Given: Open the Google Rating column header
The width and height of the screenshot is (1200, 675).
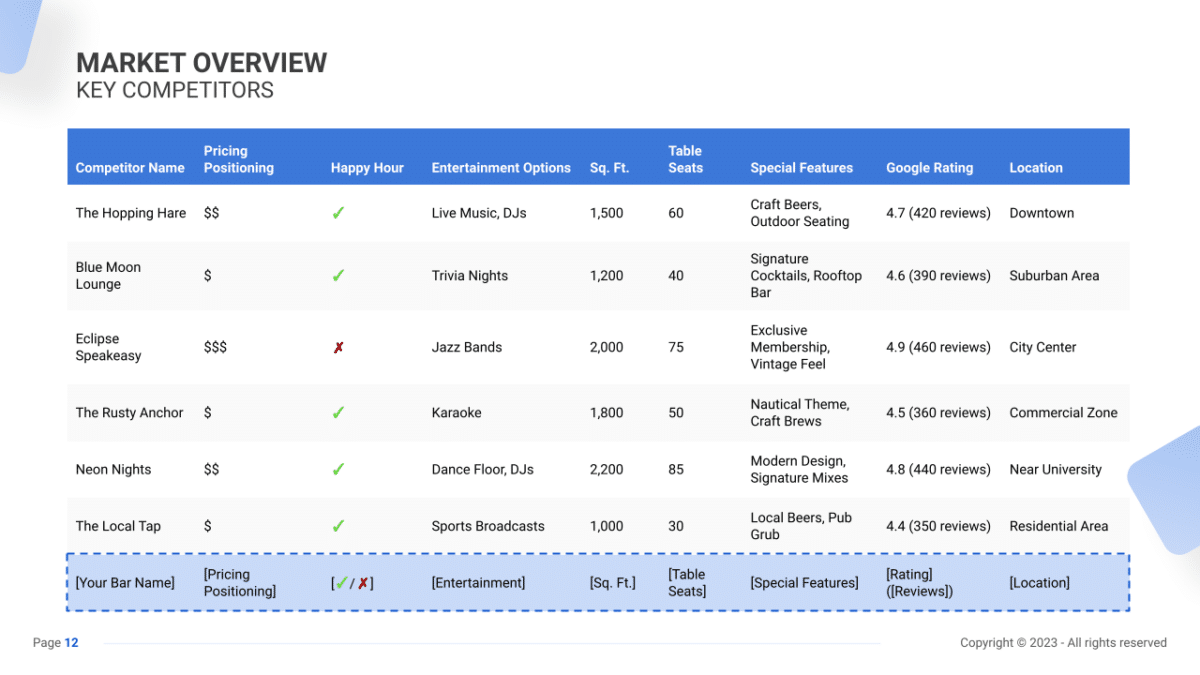Looking at the screenshot, I should pos(928,168).
